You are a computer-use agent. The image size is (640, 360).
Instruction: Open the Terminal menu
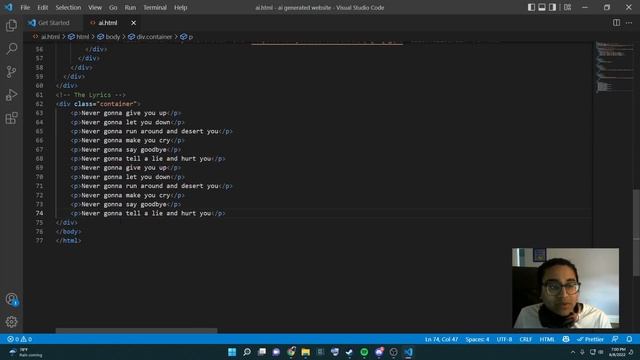[155, 7]
